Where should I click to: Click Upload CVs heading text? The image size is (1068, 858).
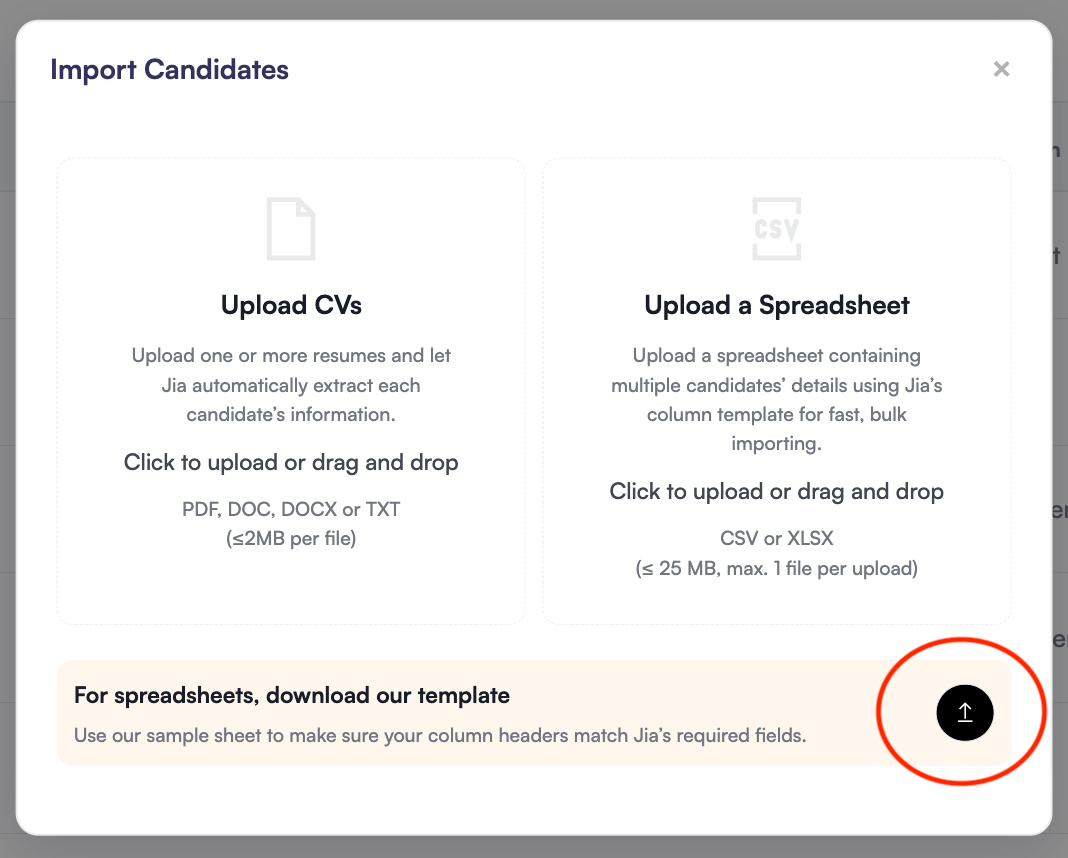(291, 305)
